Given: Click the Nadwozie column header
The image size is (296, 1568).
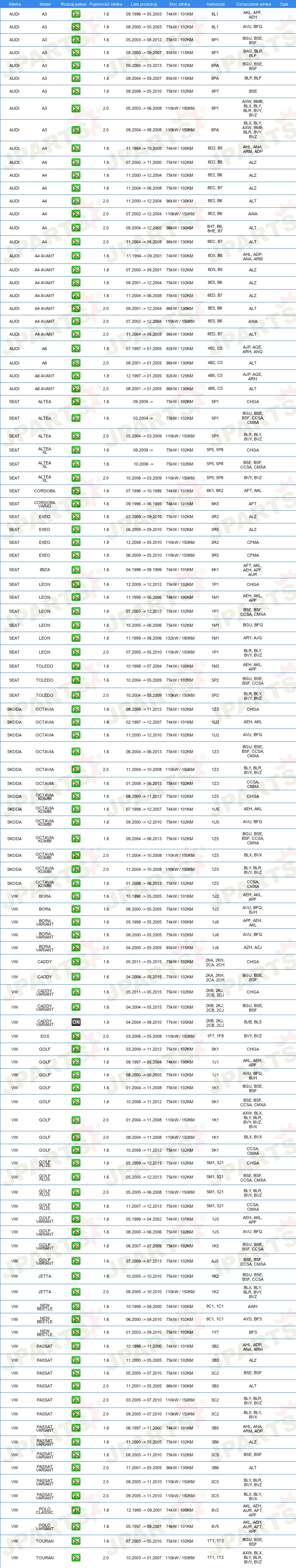Looking at the screenshot, I should [215, 4].
